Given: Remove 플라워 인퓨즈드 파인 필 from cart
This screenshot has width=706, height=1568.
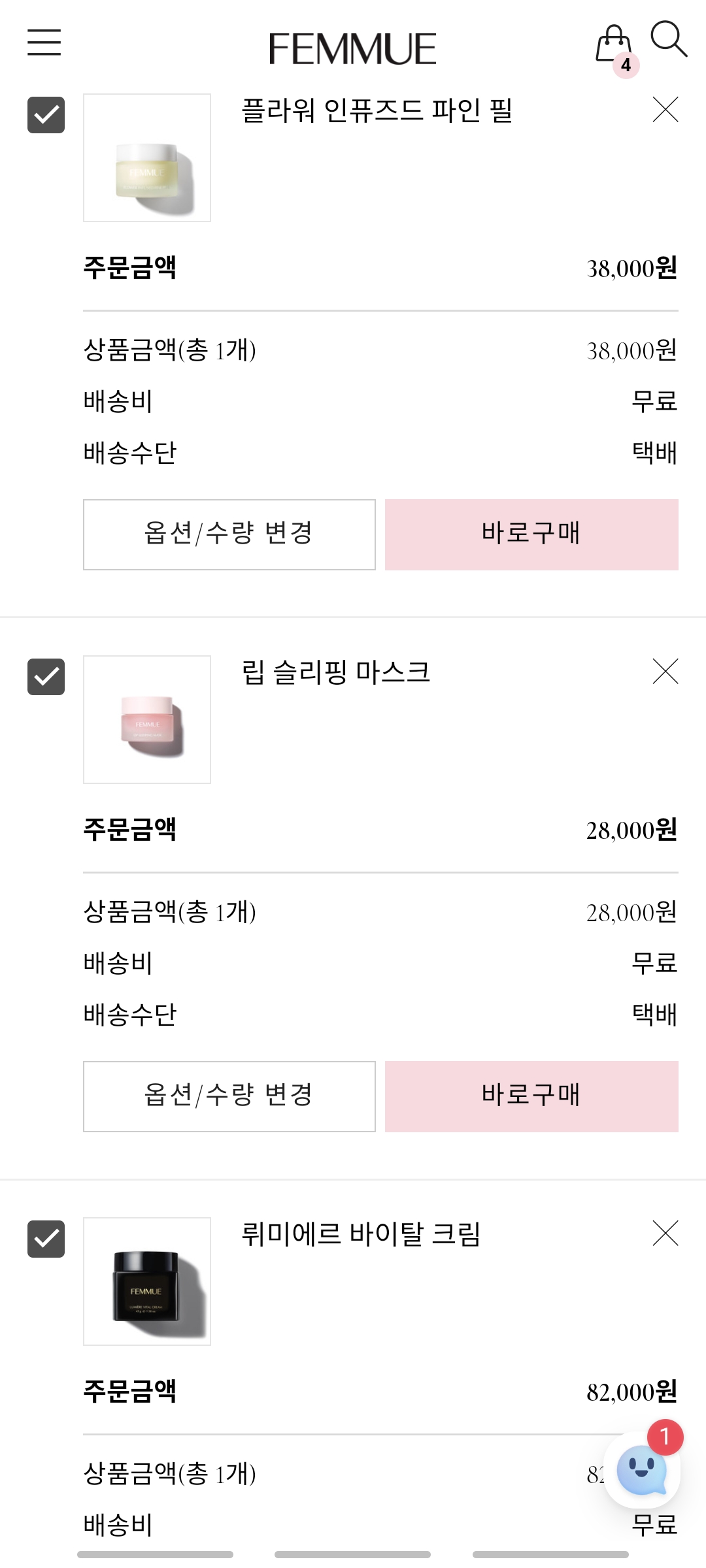Looking at the screenshot, I should coord(665,109).
